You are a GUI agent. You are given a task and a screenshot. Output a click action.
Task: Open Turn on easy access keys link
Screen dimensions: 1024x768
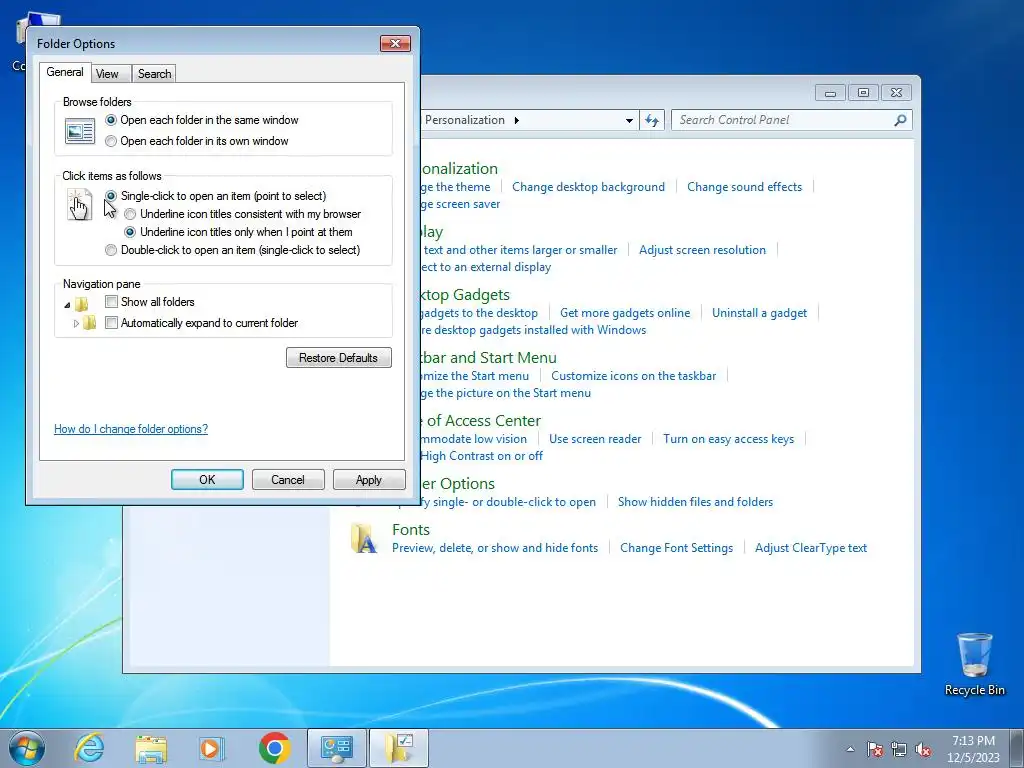point(729,439)
